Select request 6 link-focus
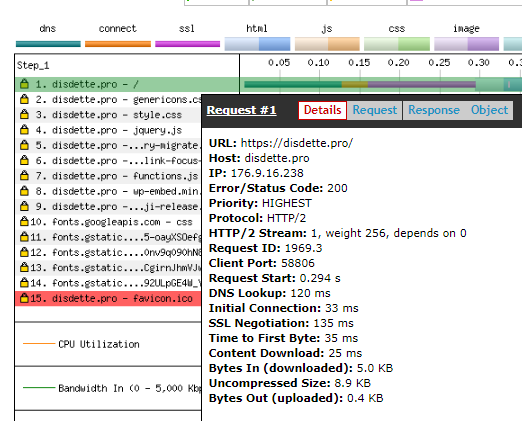The height and width of the screenshot is (421, 522). (108, 161)
